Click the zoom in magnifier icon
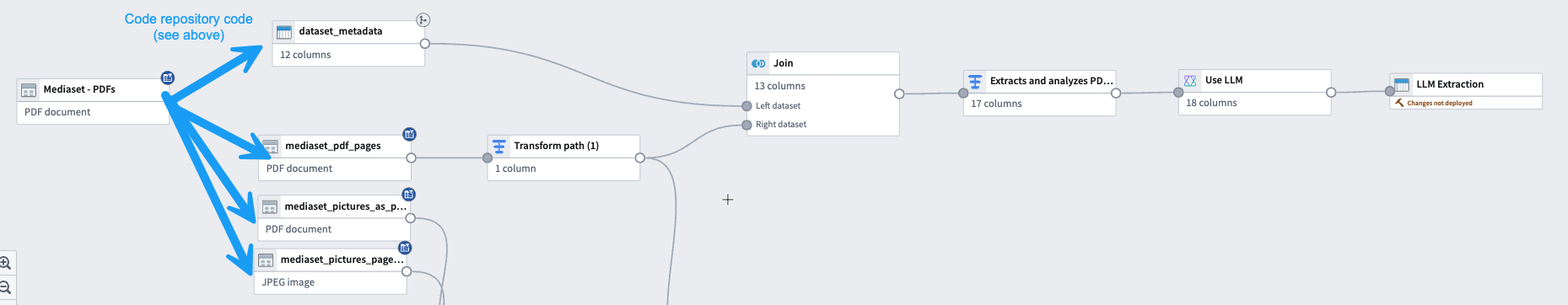Image resolution: width=1568 pixels, height=305 pixels. click(5, 263)
